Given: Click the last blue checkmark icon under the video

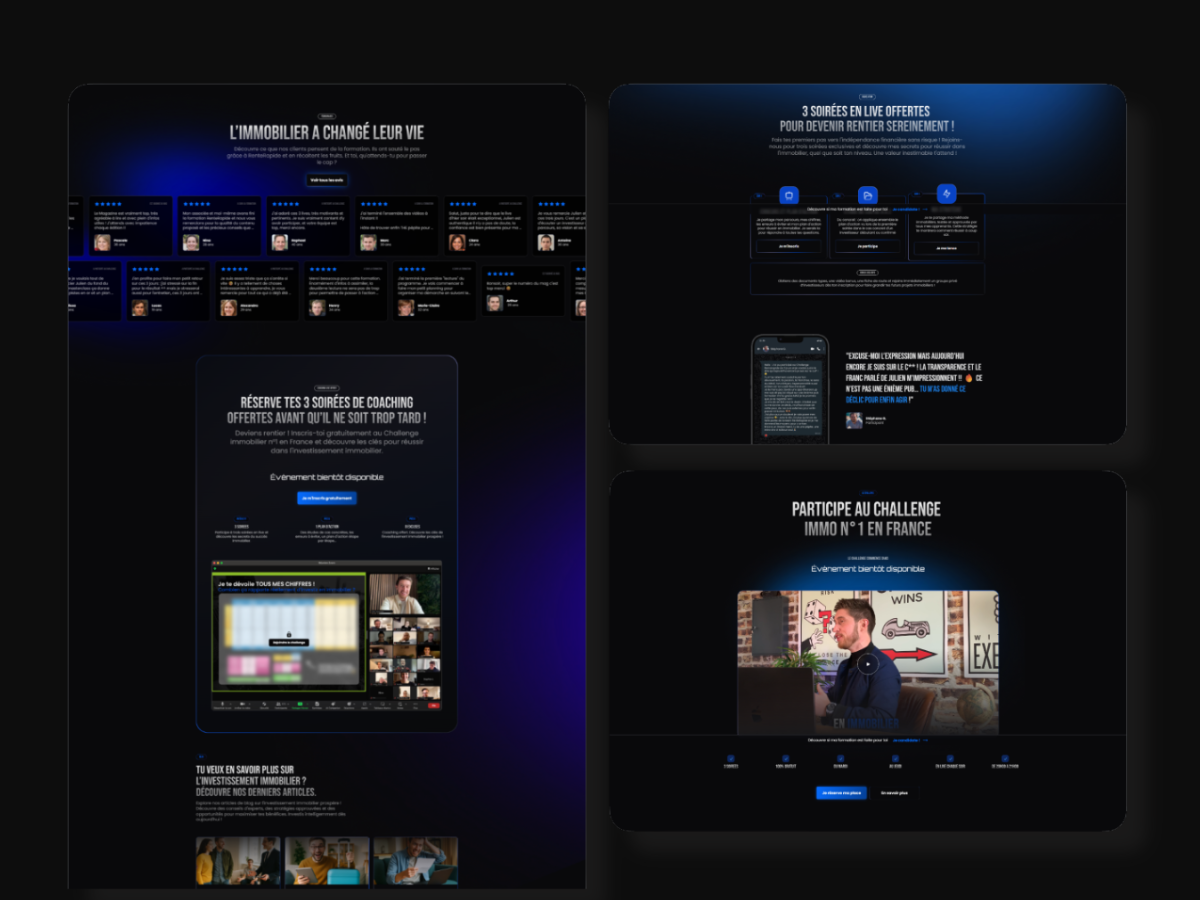Looking at the screenshot, I should tap(1005, 759).
